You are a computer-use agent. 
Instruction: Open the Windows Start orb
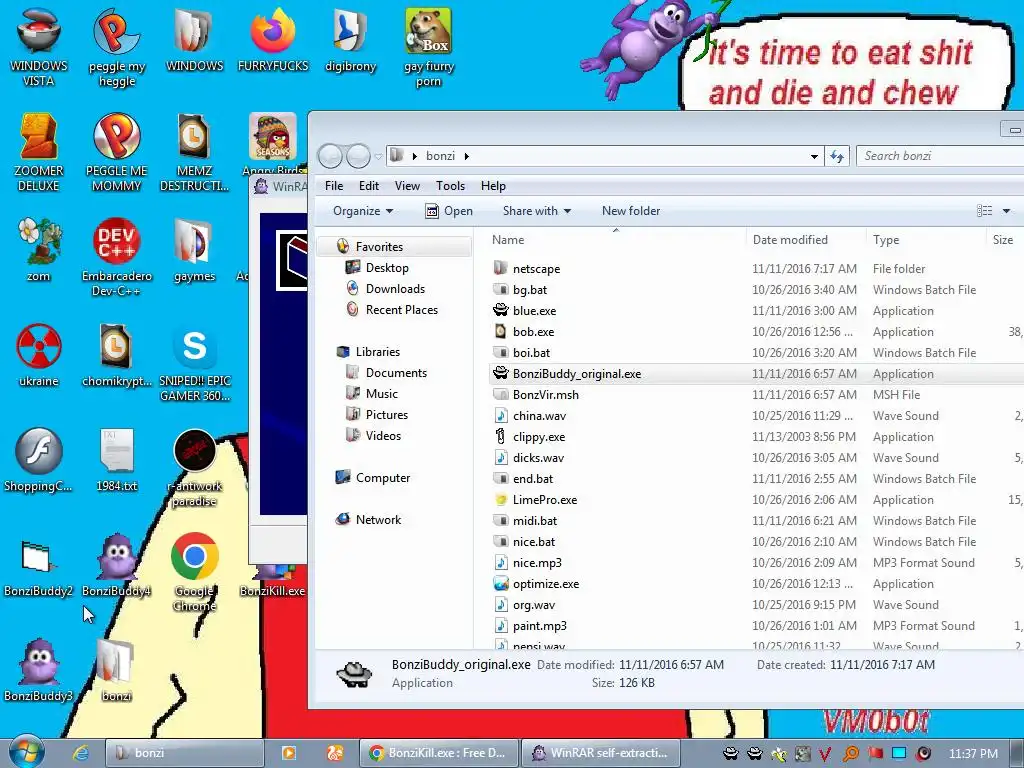pyautogui.click(x=26, y=752)
